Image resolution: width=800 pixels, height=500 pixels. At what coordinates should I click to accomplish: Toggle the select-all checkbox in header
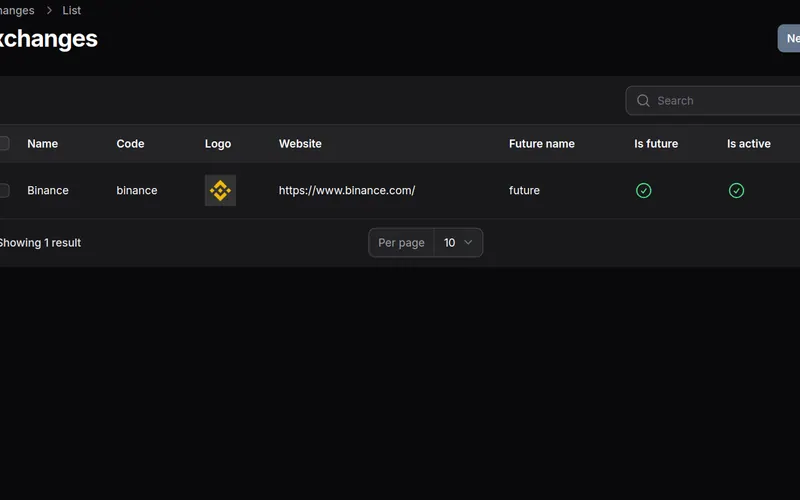[4, 143]
